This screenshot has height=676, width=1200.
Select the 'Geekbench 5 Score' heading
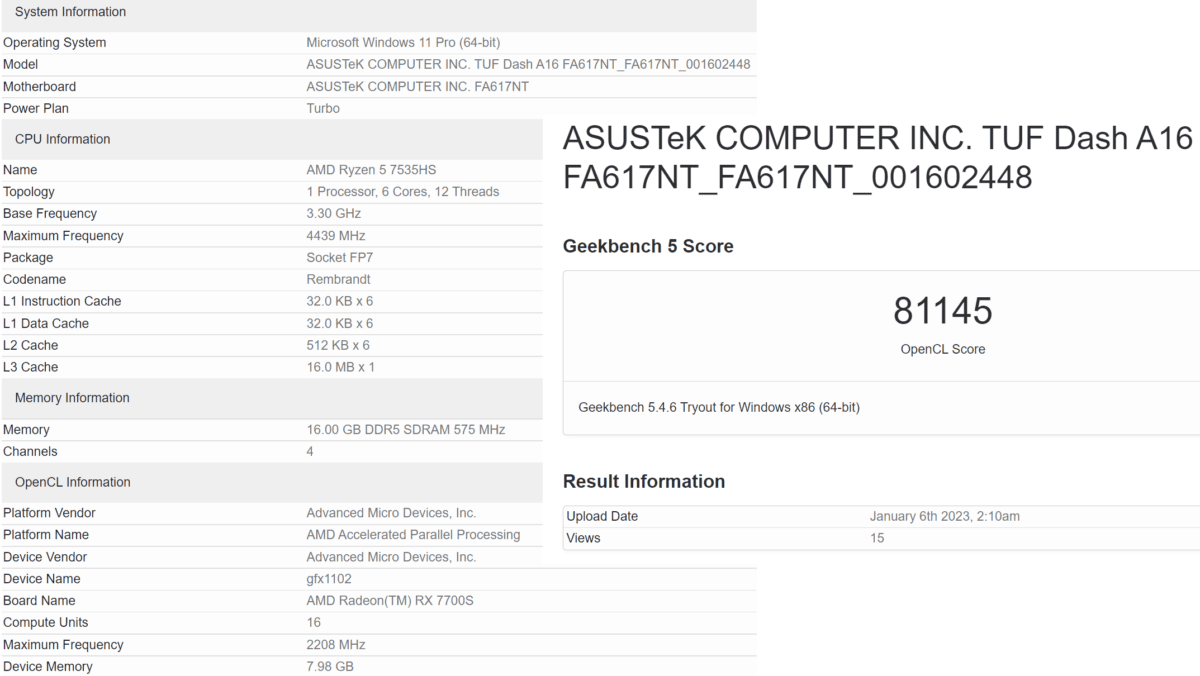tap(648, 246)
